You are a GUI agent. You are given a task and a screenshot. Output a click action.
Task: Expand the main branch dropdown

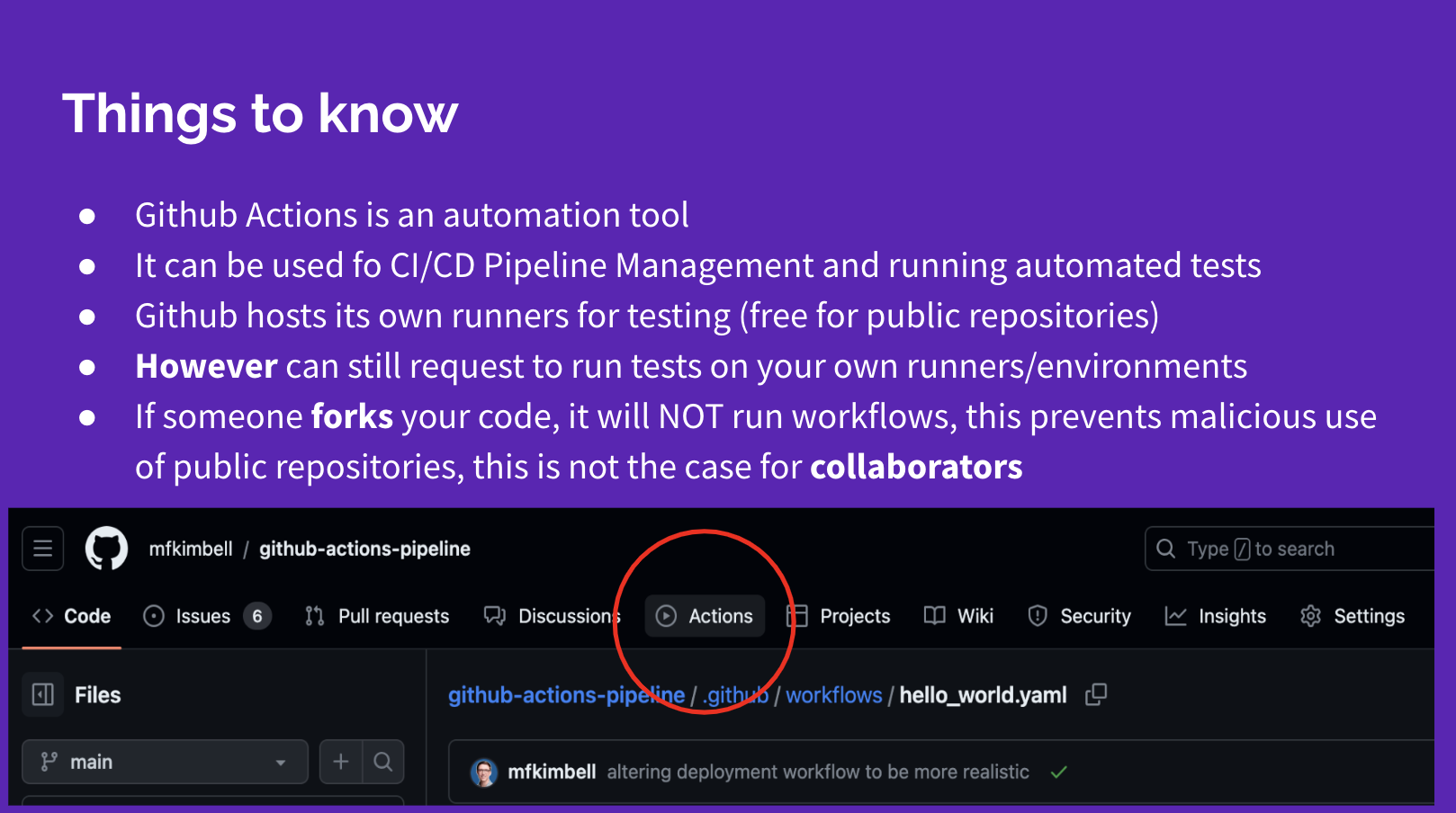(165, 762)
